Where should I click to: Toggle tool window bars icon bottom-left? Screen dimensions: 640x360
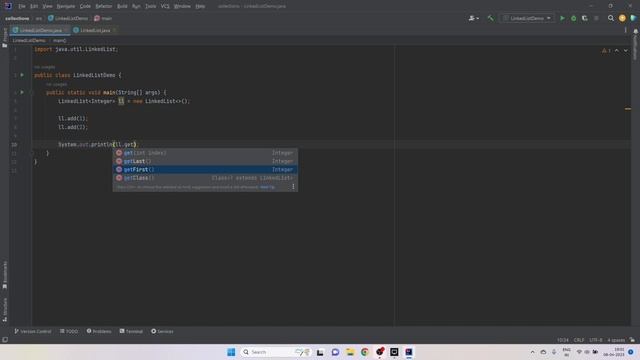click(5, 340)
